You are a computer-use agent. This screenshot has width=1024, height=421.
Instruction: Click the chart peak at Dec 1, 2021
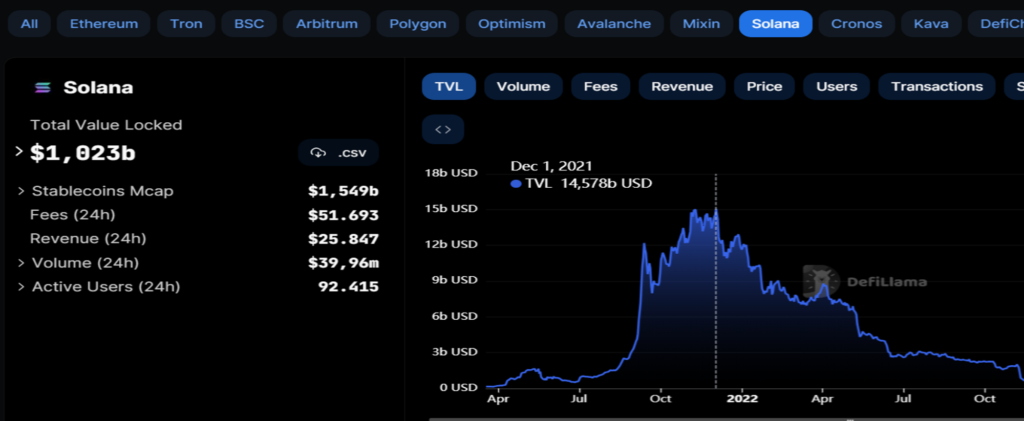[x=716, y=210]
